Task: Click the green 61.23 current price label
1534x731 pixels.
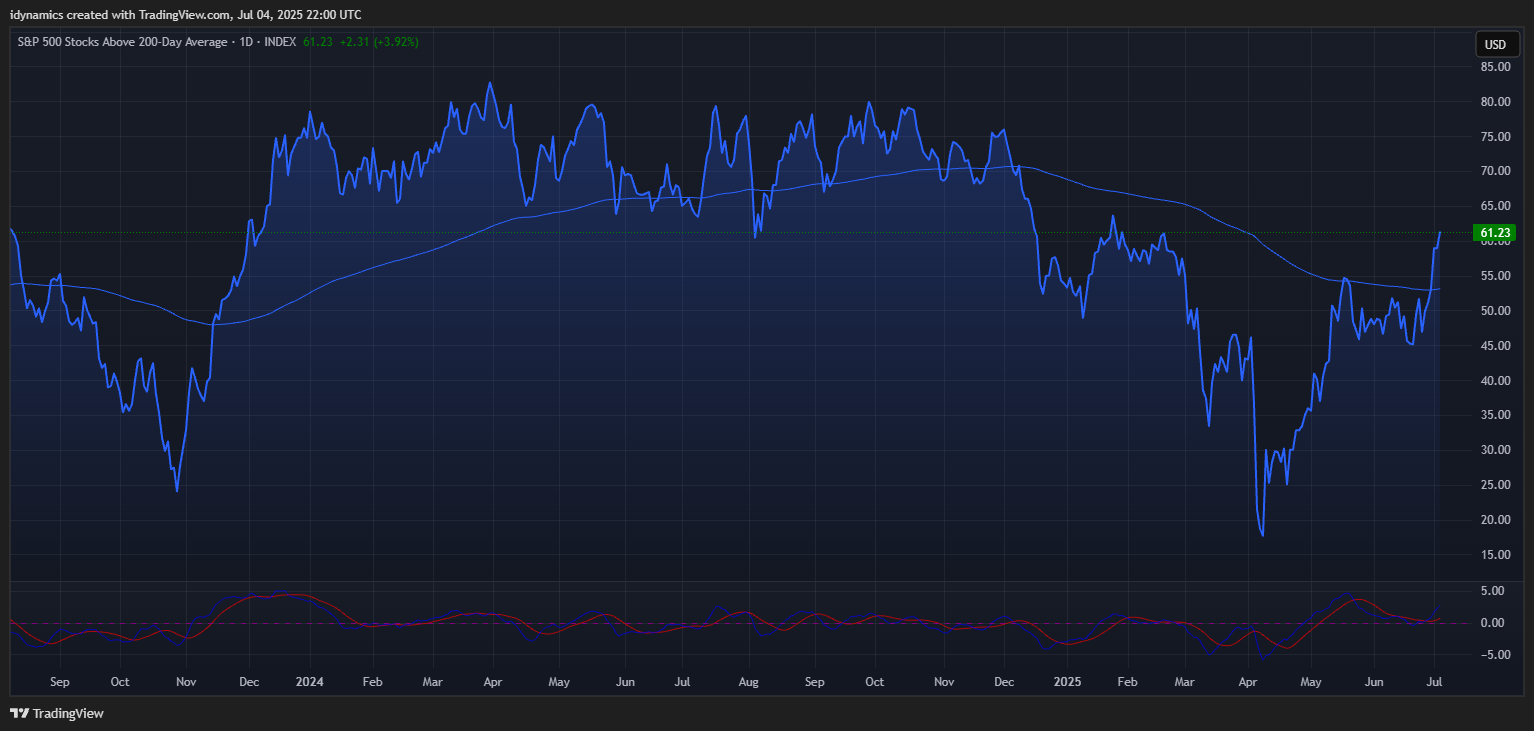Action: (x=1494, y=233)
